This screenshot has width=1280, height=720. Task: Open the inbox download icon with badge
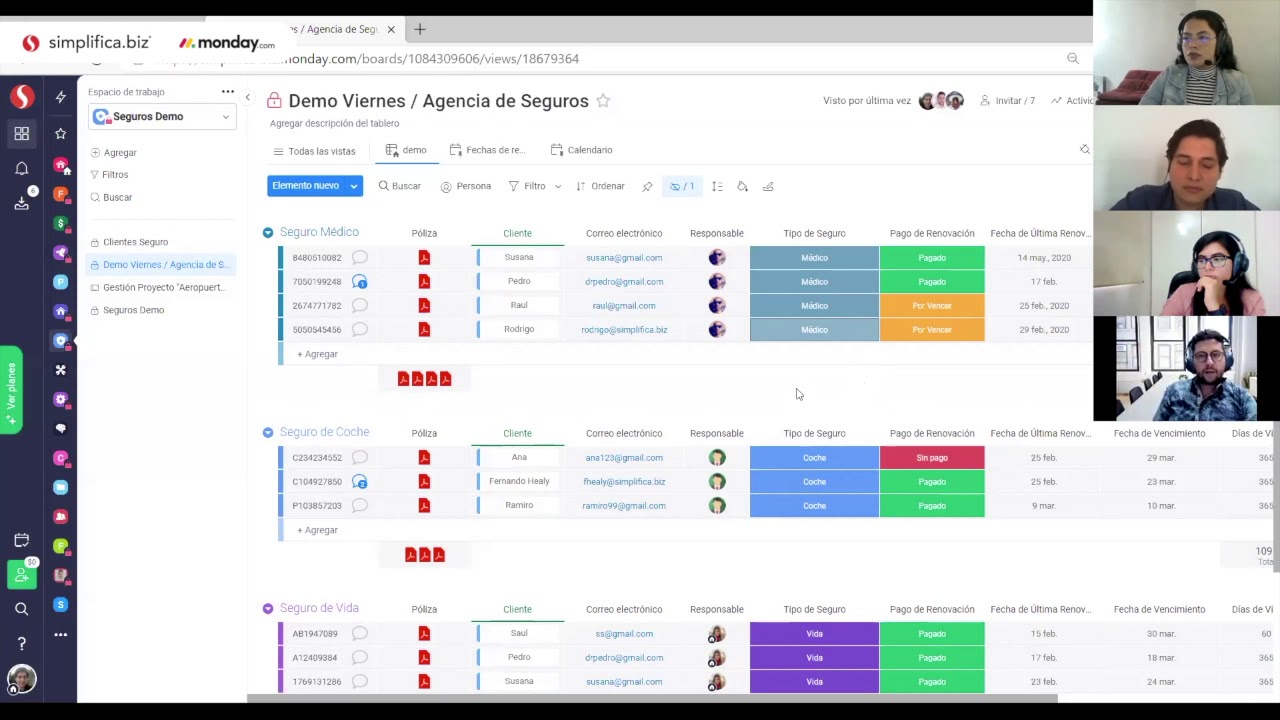click(x=22, y=203)
